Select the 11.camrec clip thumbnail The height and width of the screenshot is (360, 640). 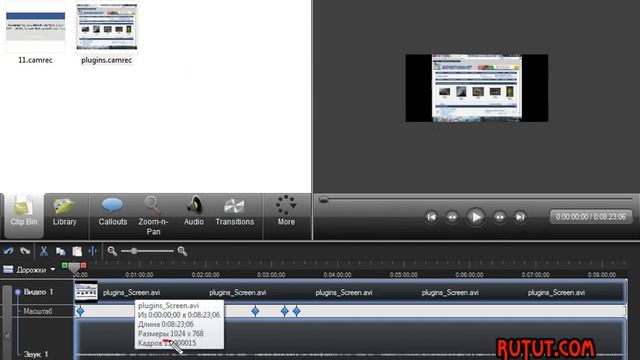point(36,28)
